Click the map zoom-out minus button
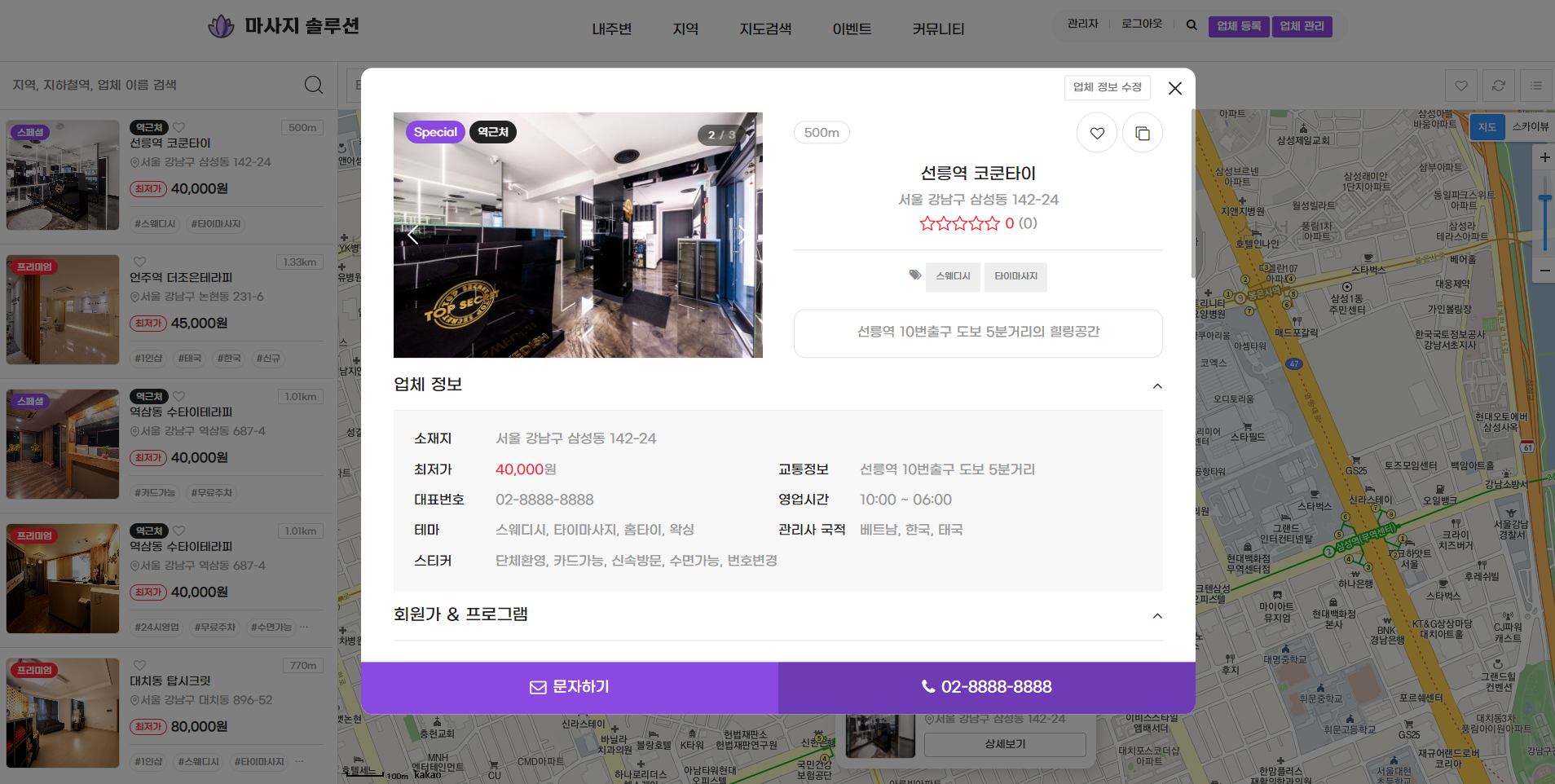Viewport: 1555px width, 784px height. 1544,270
